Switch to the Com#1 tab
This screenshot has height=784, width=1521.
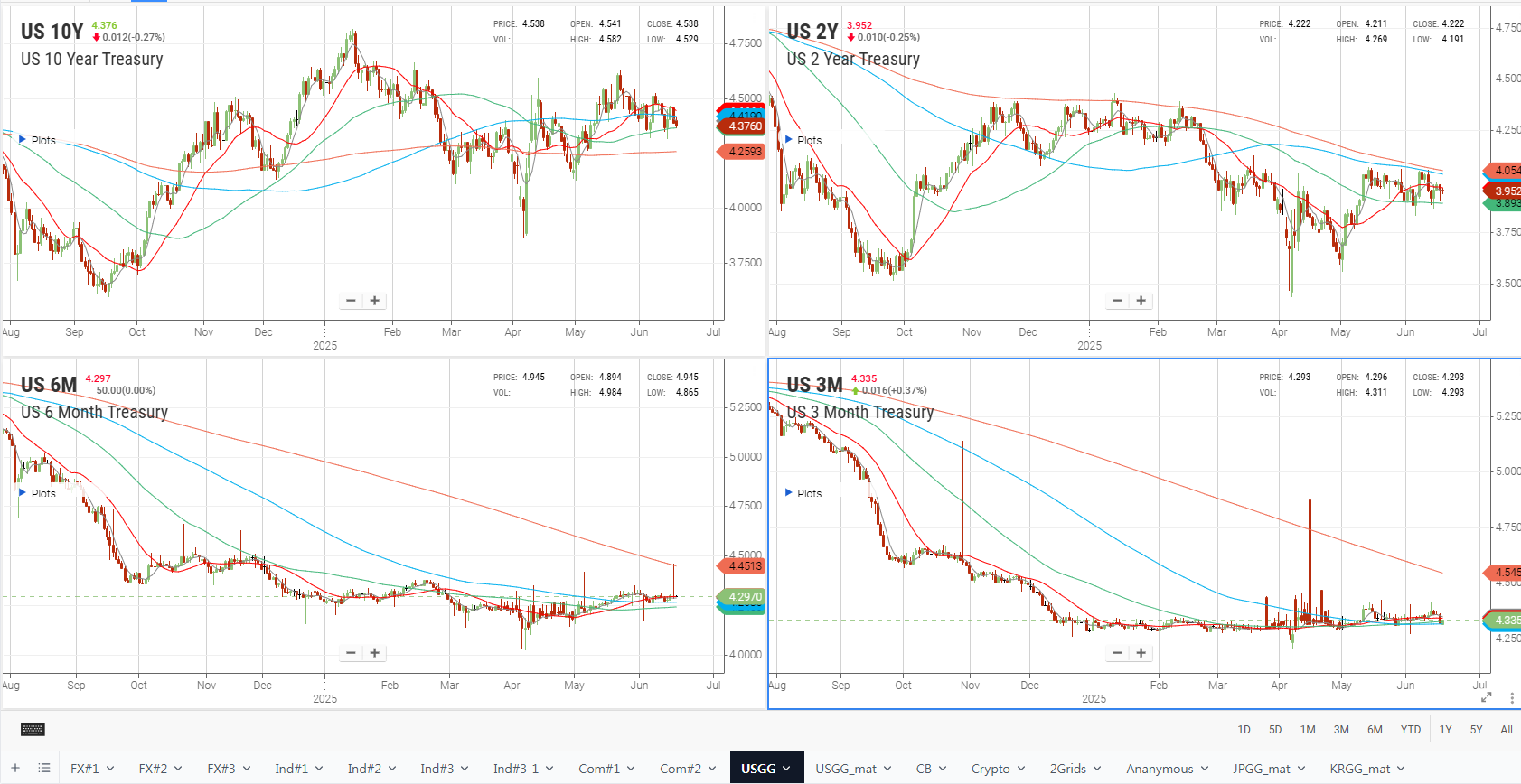pos(599,769)
